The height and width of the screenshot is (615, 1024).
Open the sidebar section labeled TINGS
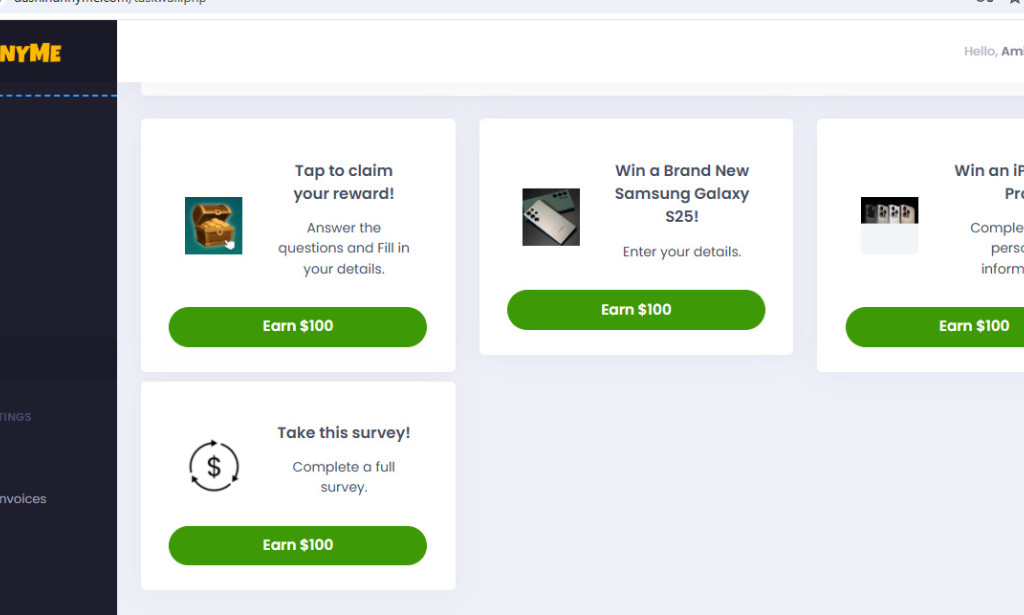coord(16,417)
